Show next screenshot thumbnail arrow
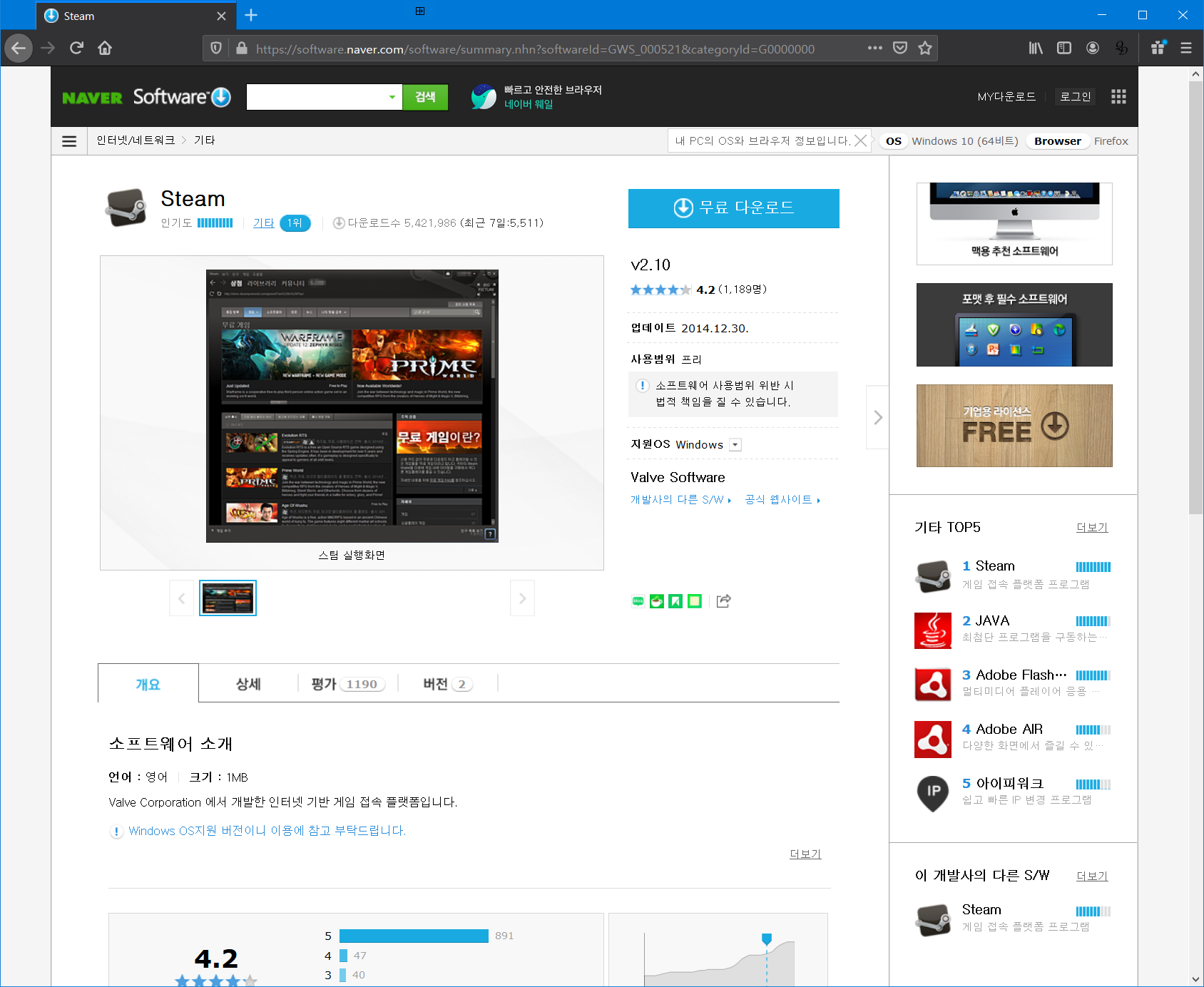 (522, 598)
